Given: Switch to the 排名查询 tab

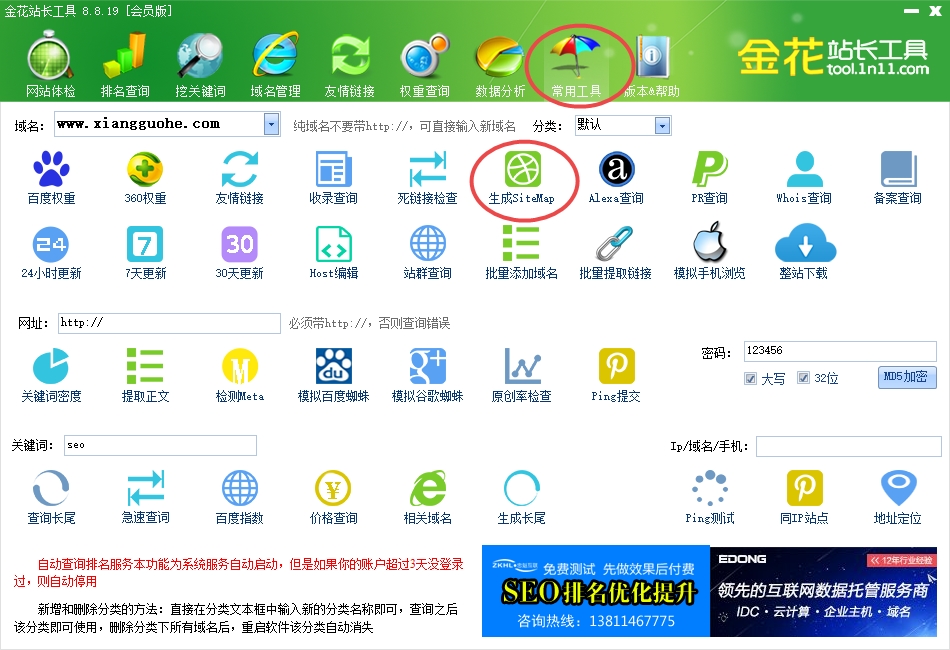Looking at the screenshot, I should click(125, 64).
